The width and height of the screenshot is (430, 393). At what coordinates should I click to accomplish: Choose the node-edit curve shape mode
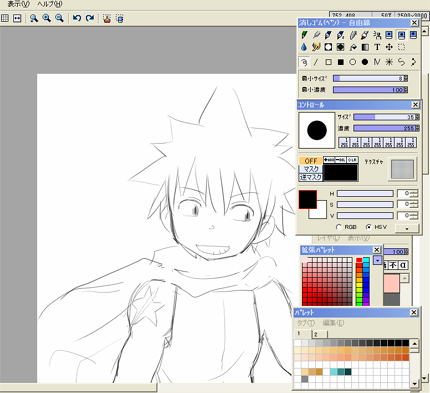tap(413, 62)
